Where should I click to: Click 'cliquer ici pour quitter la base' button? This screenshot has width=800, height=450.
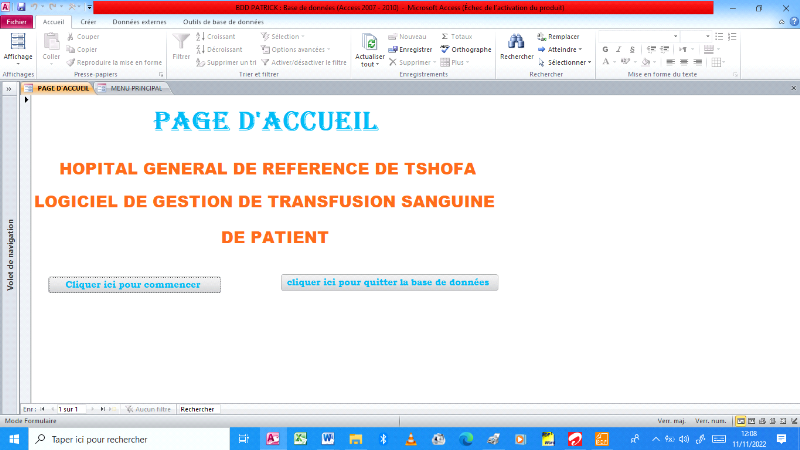(x=388, y=283)
